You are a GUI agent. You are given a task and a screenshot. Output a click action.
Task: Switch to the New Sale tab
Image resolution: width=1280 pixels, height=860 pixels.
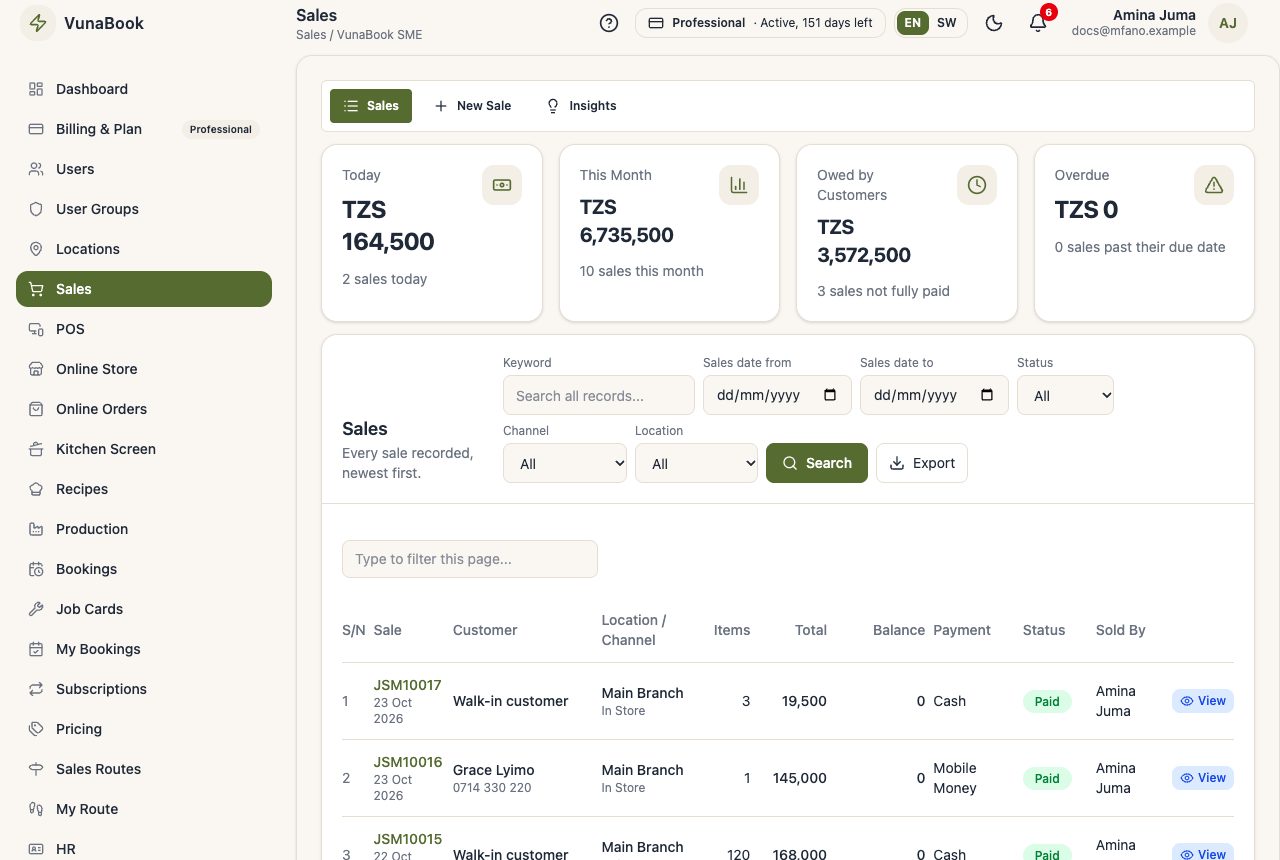(473, 106)
